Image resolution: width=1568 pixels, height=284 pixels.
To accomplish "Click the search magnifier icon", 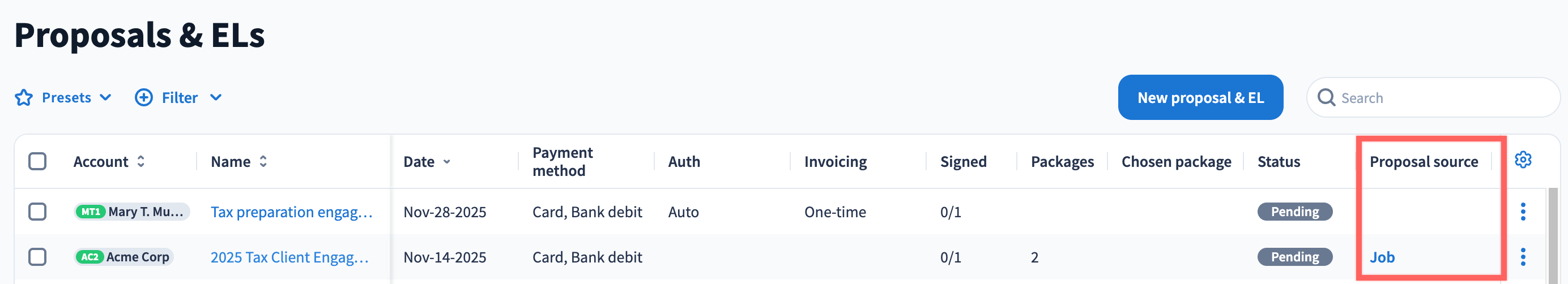I will pos(1326,98).
